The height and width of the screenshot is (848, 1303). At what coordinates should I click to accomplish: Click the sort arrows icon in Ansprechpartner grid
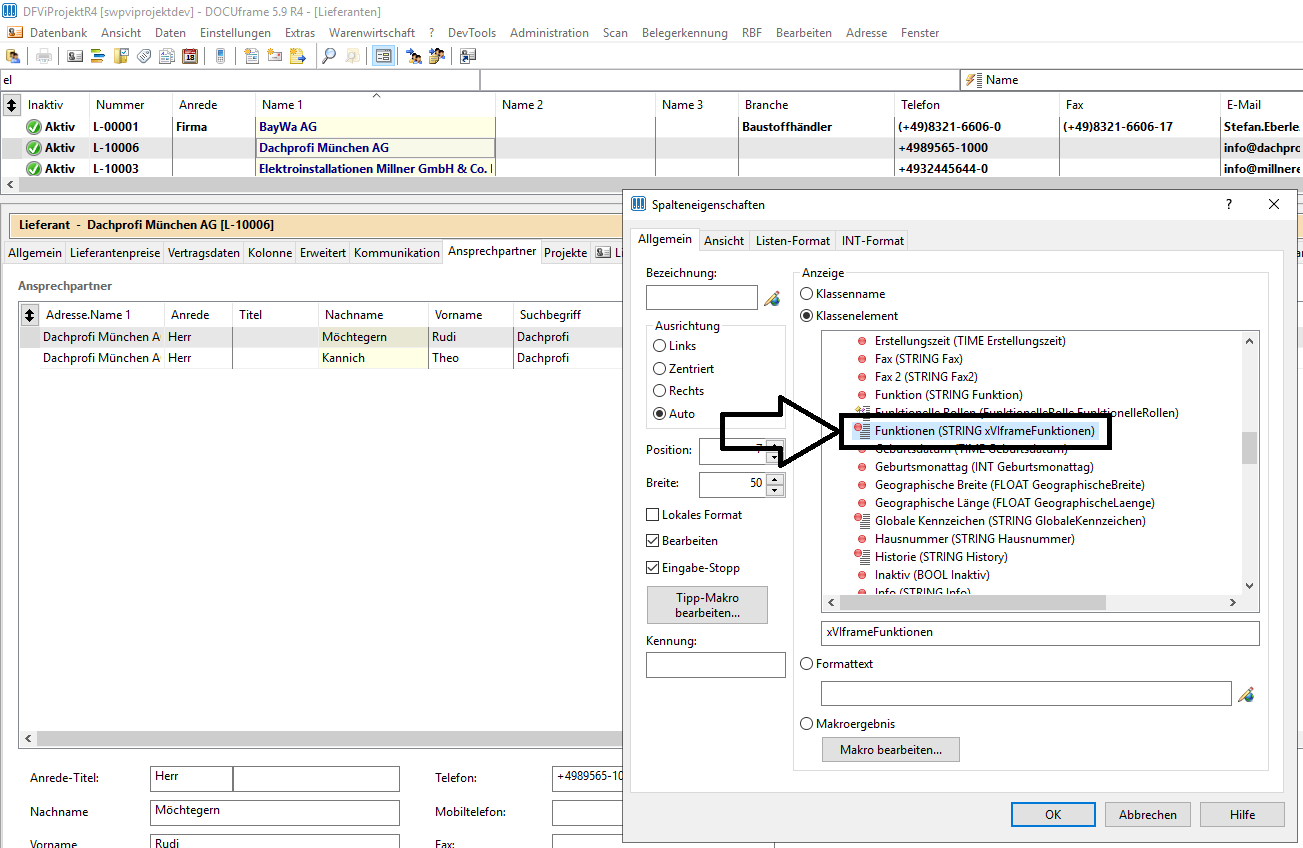(x=29, y=315)
